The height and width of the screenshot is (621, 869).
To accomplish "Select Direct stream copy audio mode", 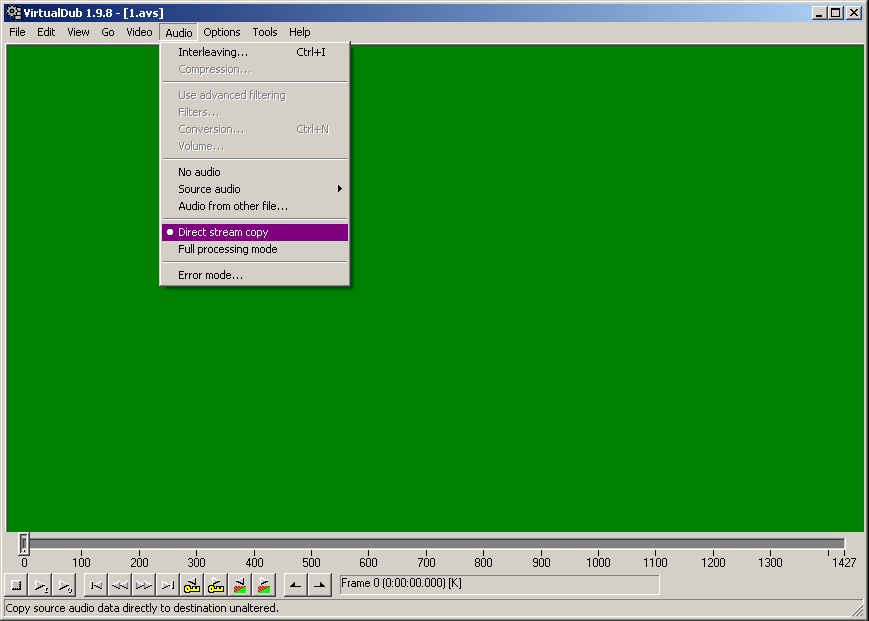I will pos(223,232).
